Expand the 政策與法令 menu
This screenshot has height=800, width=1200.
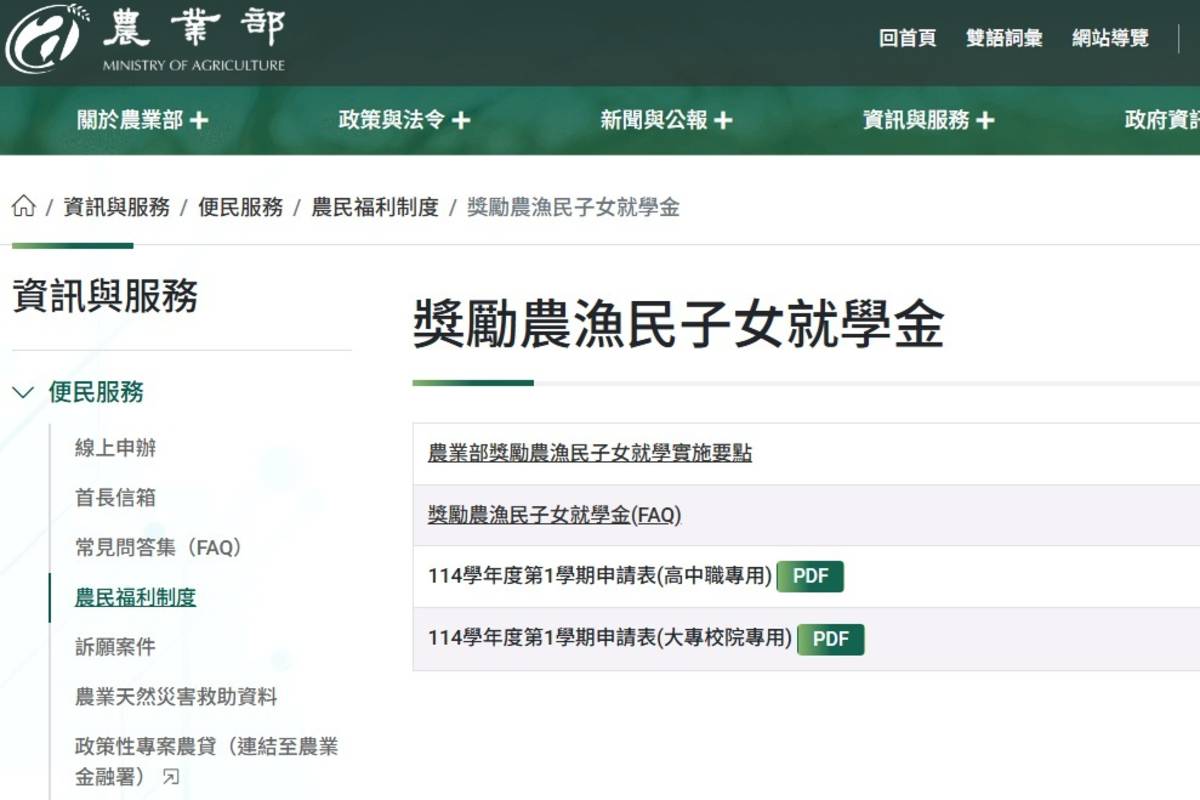coord(404,120)
